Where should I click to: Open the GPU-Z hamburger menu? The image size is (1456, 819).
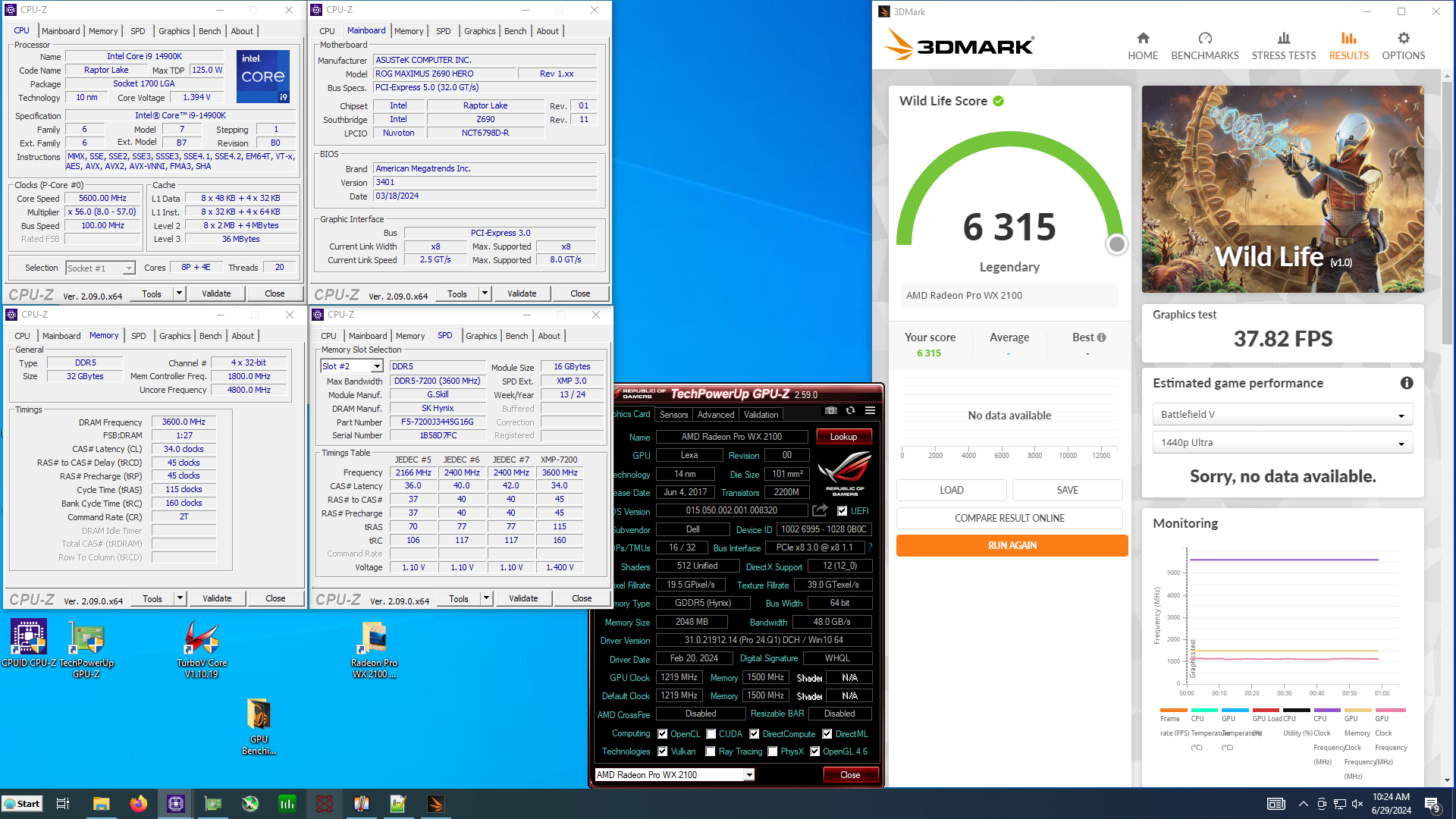click(x=870, y=410)
